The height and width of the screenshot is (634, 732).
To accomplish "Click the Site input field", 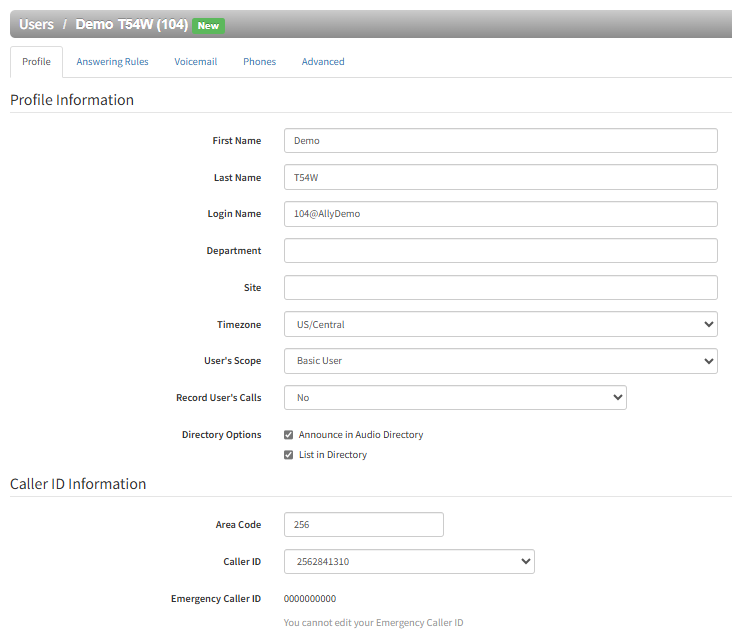I will coord(500,288).
